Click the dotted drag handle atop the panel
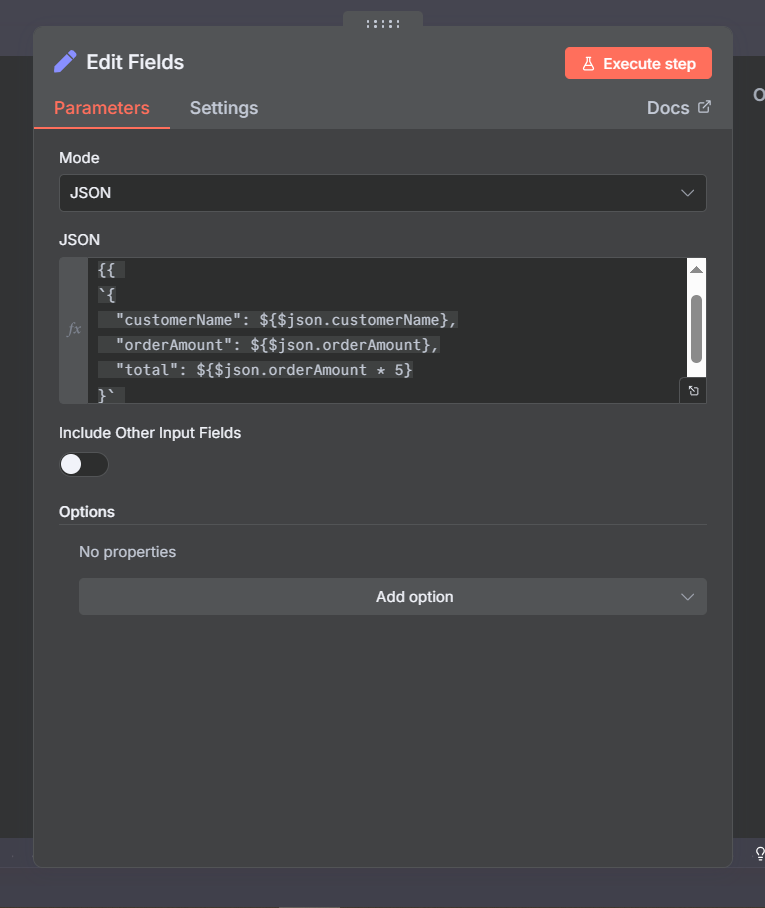Screen dimensions: 765x908 (x=383, y=23)
